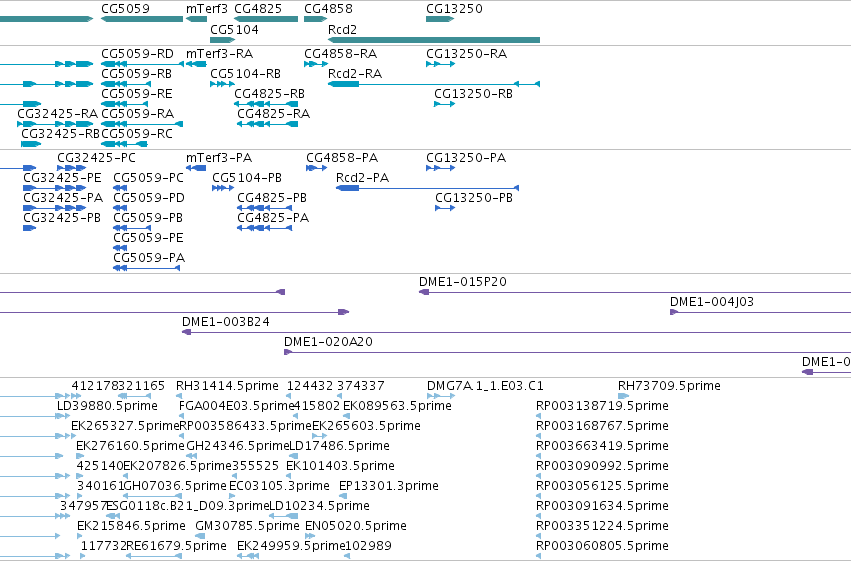Viewport: 851px width, 561px height.
Task: Click protein CG13250-PA
Action: 440,168
